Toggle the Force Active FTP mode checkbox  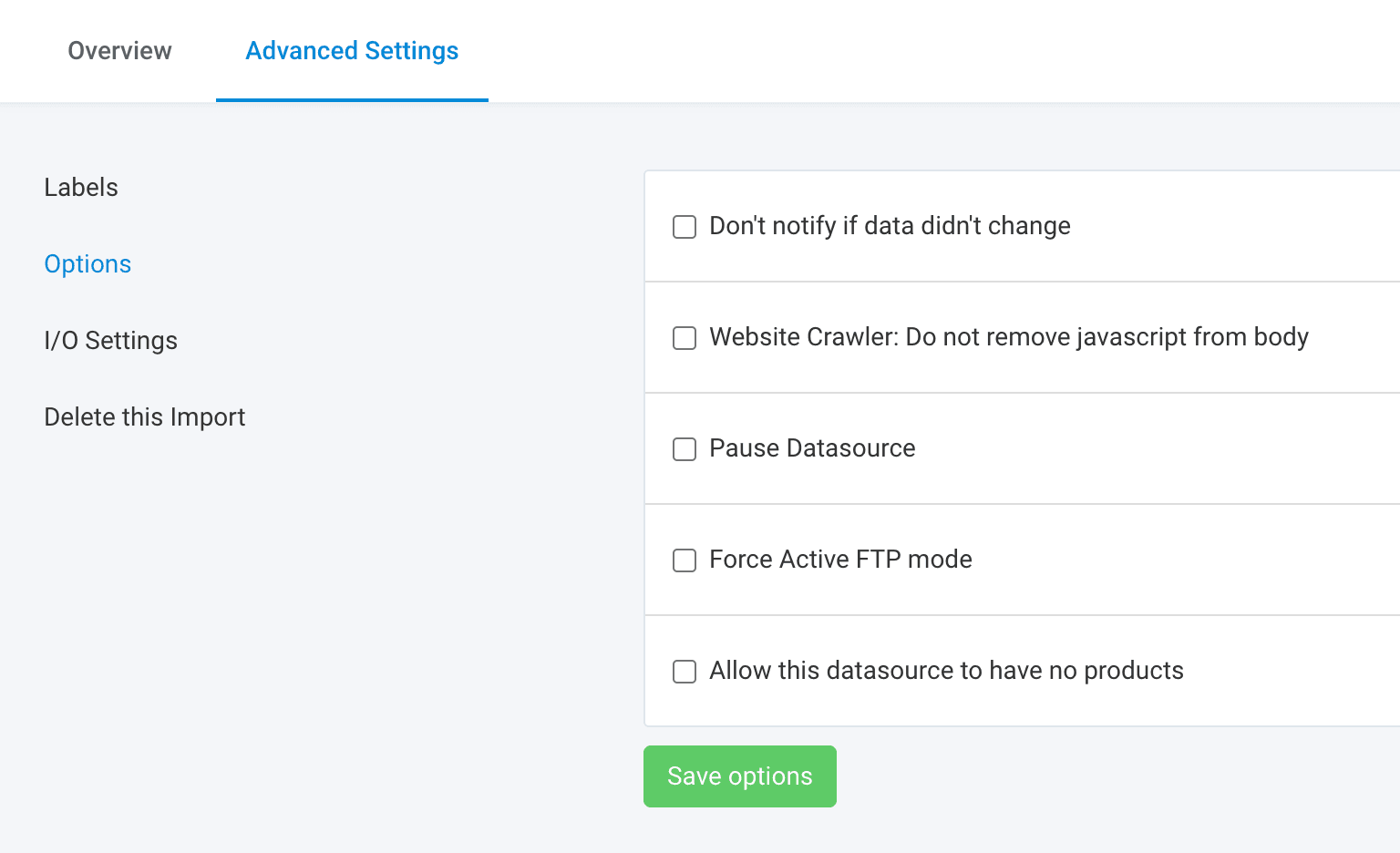tap(685, 560)
